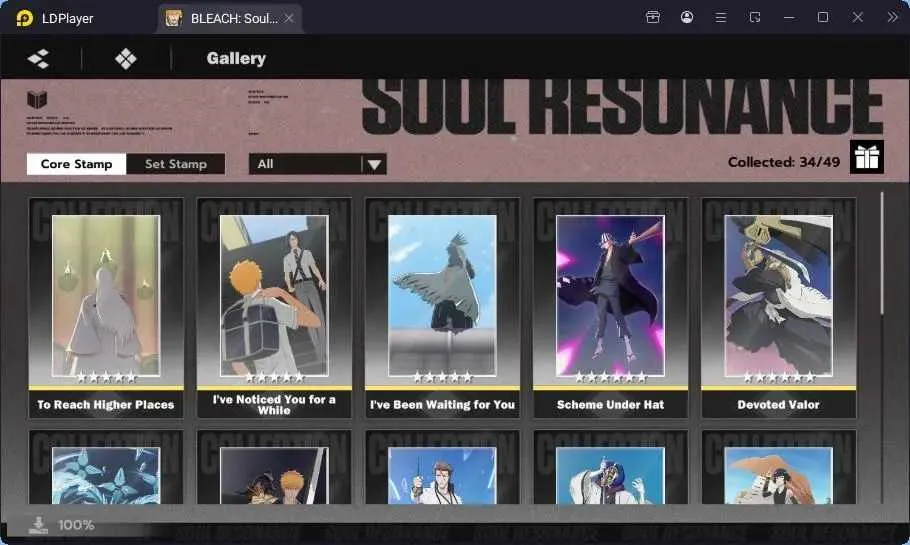Open the LDPlayer hamburger menu
This screenshot has width=910, height=545.
click(721, 17)
